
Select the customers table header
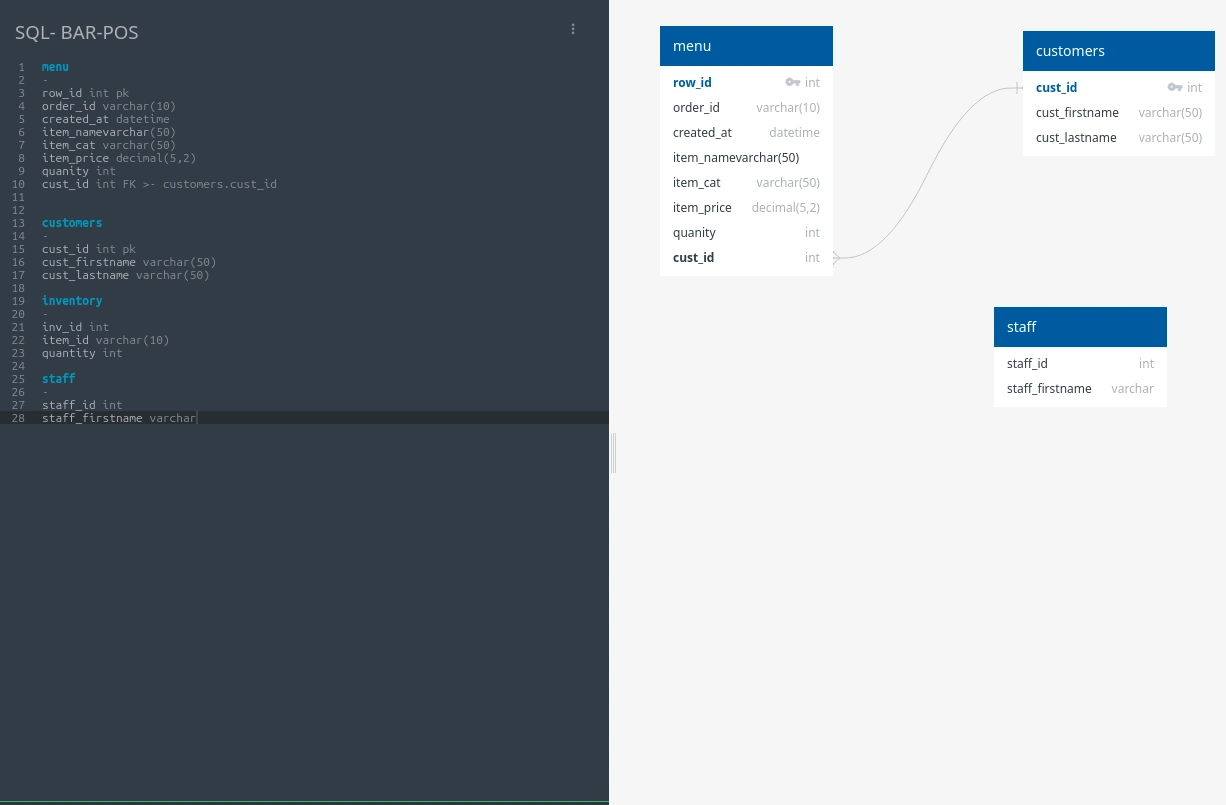[1118, 51]
